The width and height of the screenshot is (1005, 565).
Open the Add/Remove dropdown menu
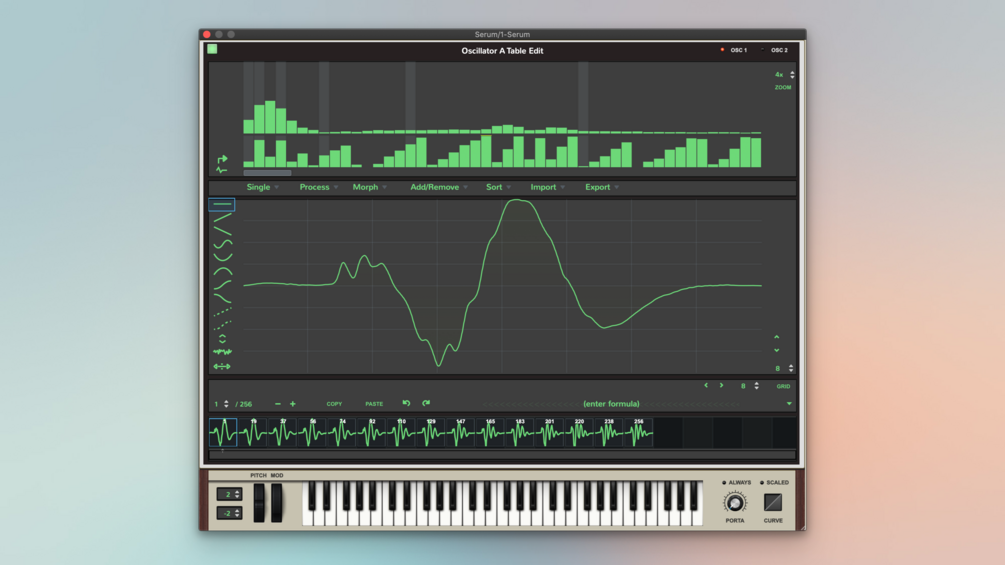pyautogui.click(x=438, y=187)
